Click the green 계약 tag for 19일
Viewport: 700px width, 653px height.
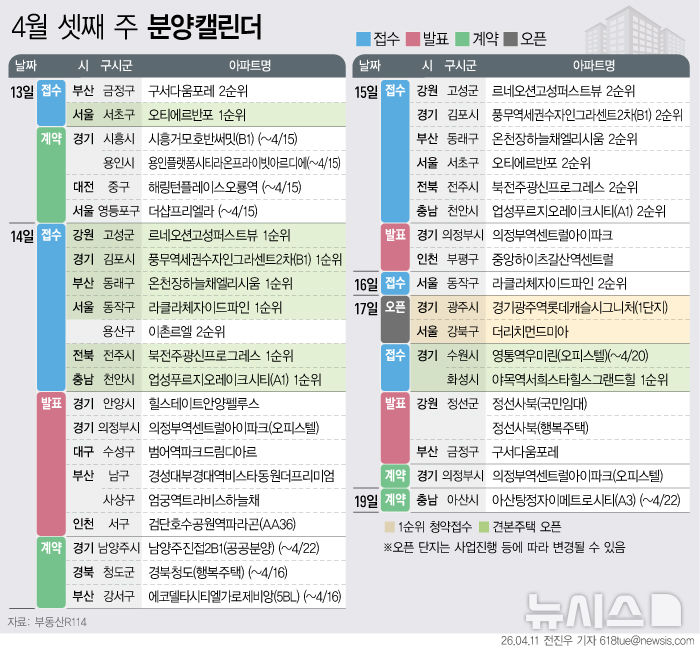coord(395,498)
